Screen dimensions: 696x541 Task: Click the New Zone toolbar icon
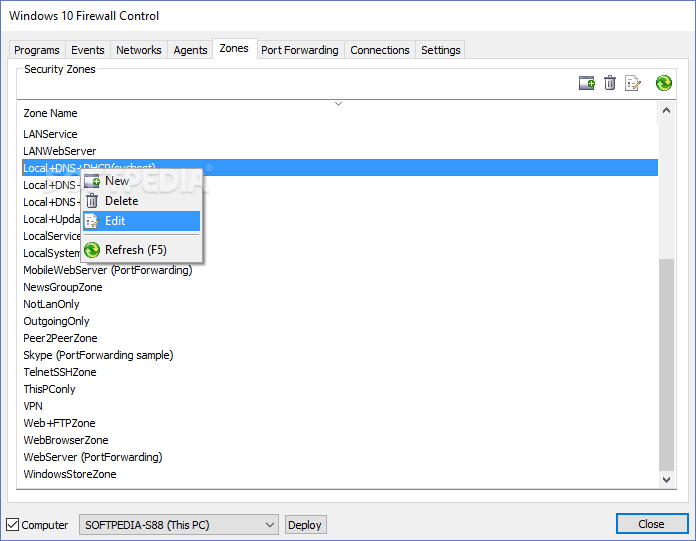(586, 83)
